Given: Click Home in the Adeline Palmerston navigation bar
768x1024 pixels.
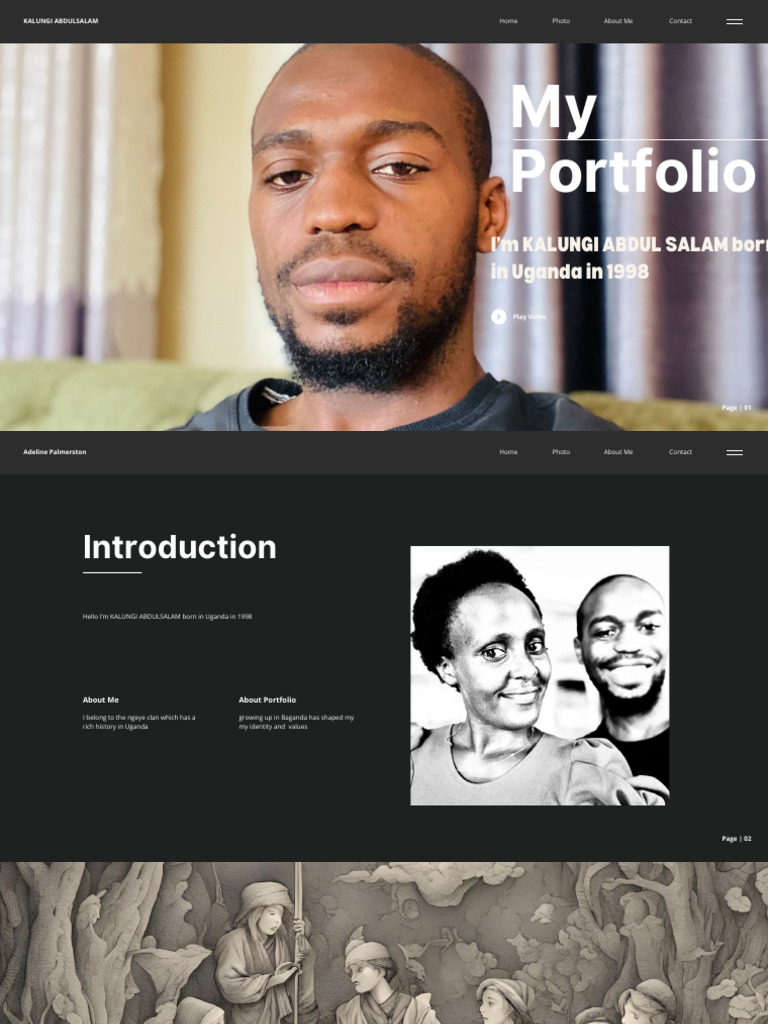Looking at the screenshot, I should click(x=508, y=452).
